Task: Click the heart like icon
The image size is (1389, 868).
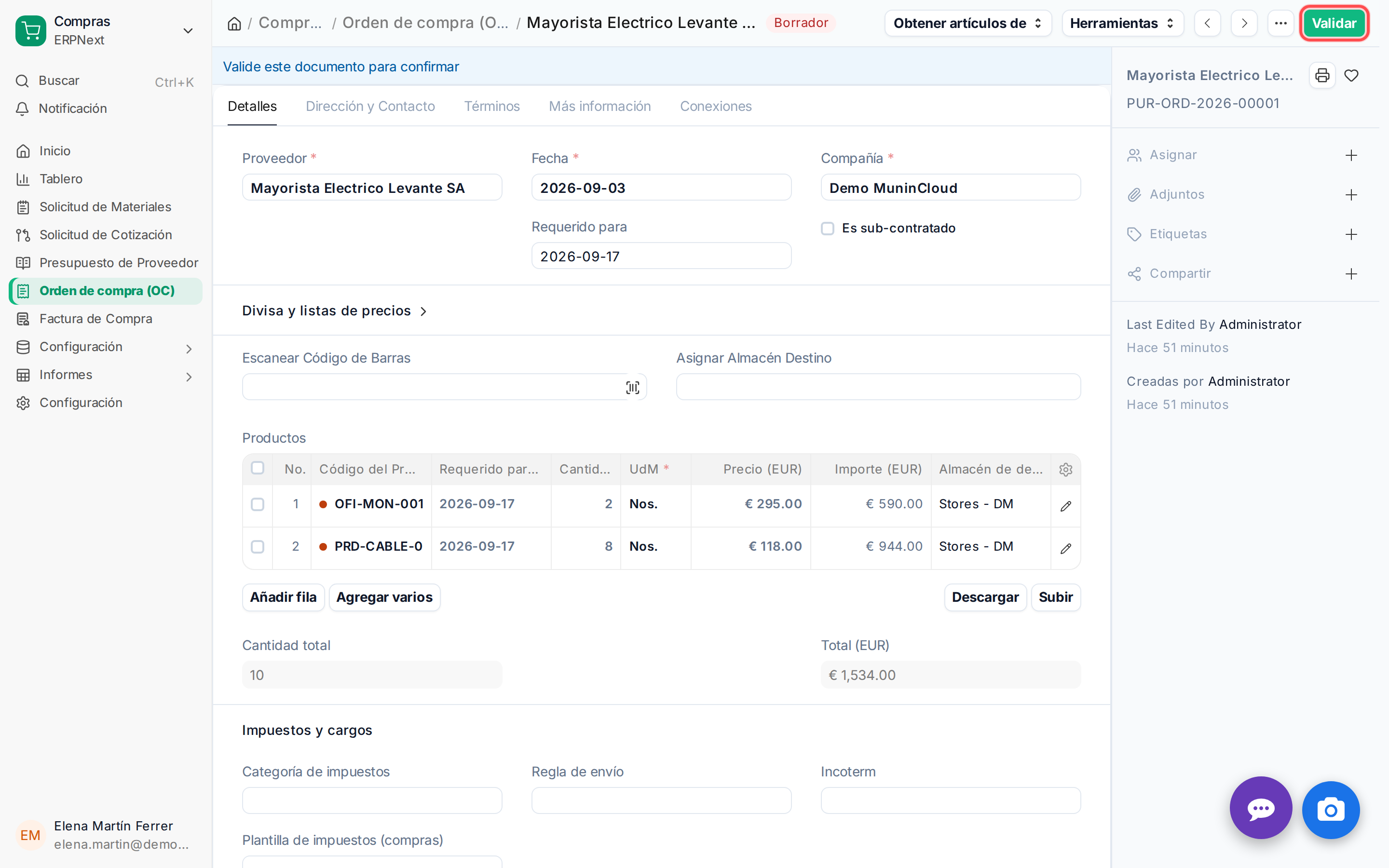Action: coord(1351,75)
